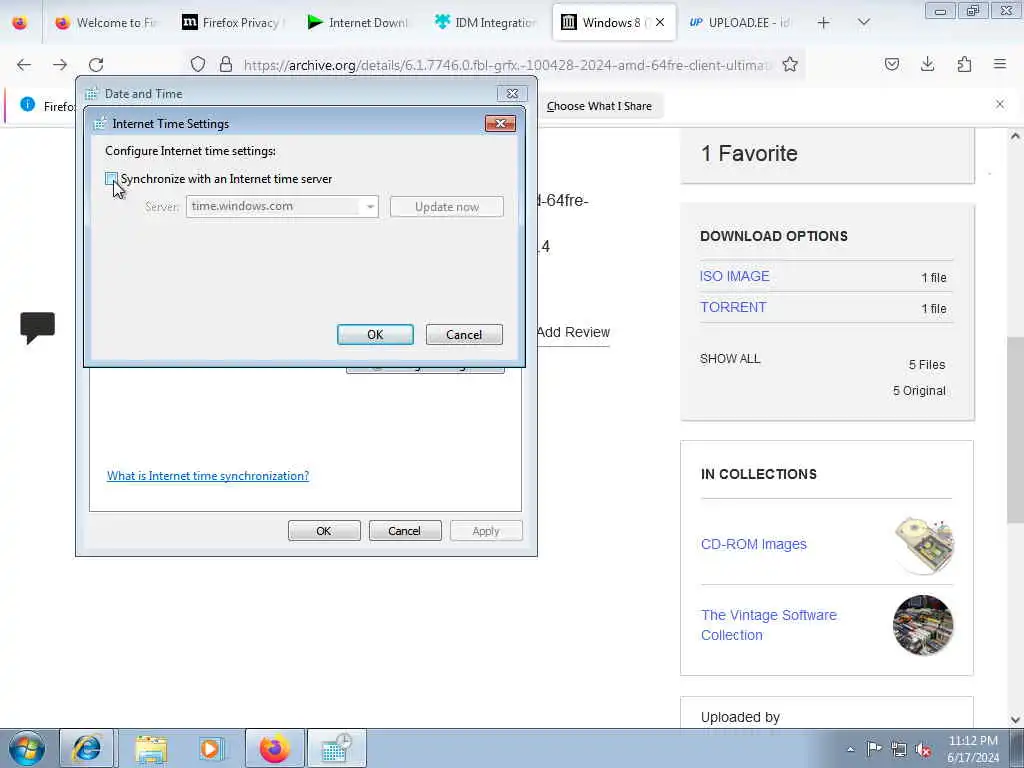Open the CD-ROM Images collection
Image resolution: width=1024 pixels, height=768 pixels.
click(x=753, y=544)
